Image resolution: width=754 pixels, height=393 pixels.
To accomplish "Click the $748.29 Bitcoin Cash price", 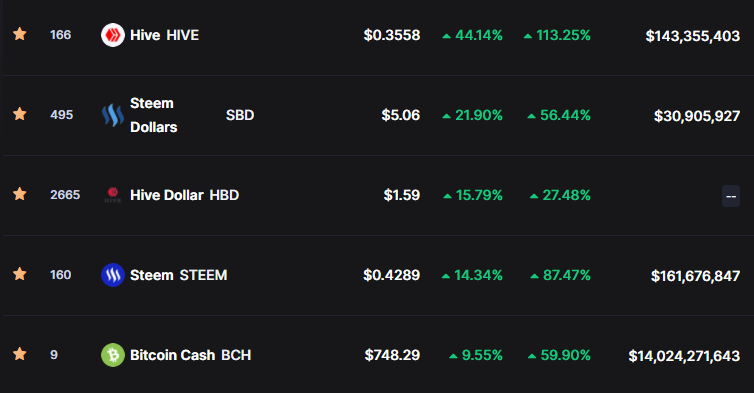I will (x=392, y=355).
